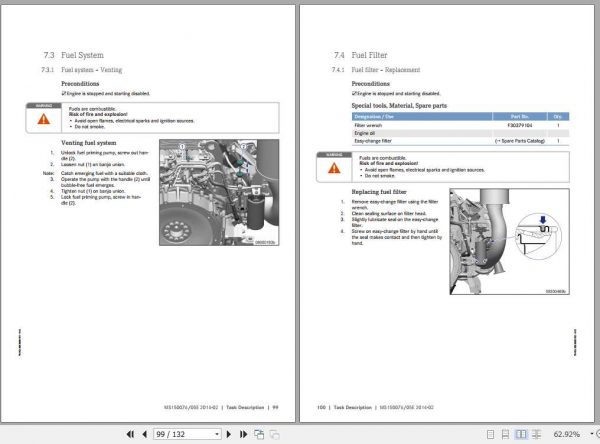Click the greyed-out next view icon
Screen dimensions: 600x444
(274, 434)
